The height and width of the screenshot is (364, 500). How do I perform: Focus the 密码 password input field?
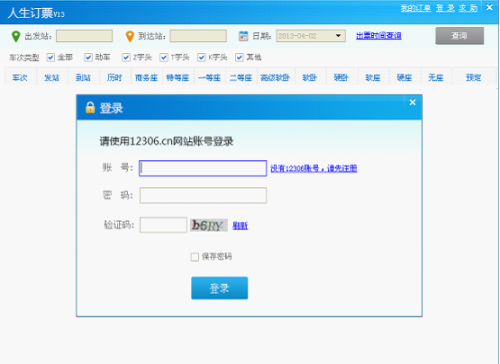pos(203,195)
